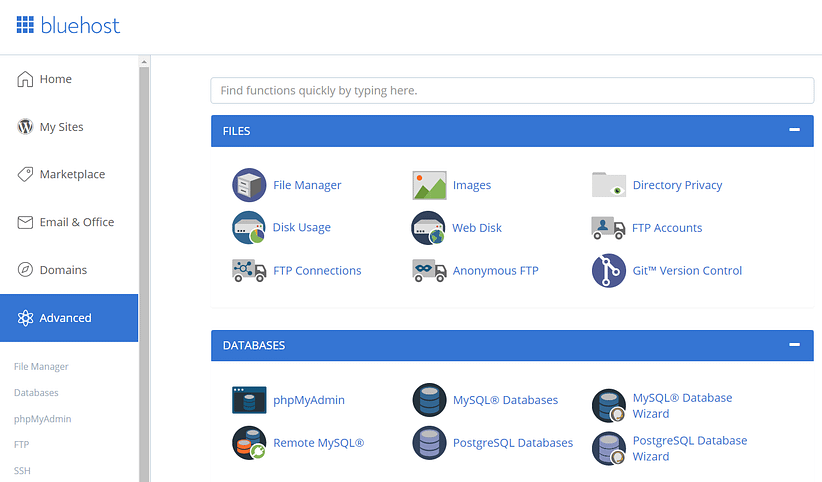Open SSH submenu link under Advanced

coord(22,471)
